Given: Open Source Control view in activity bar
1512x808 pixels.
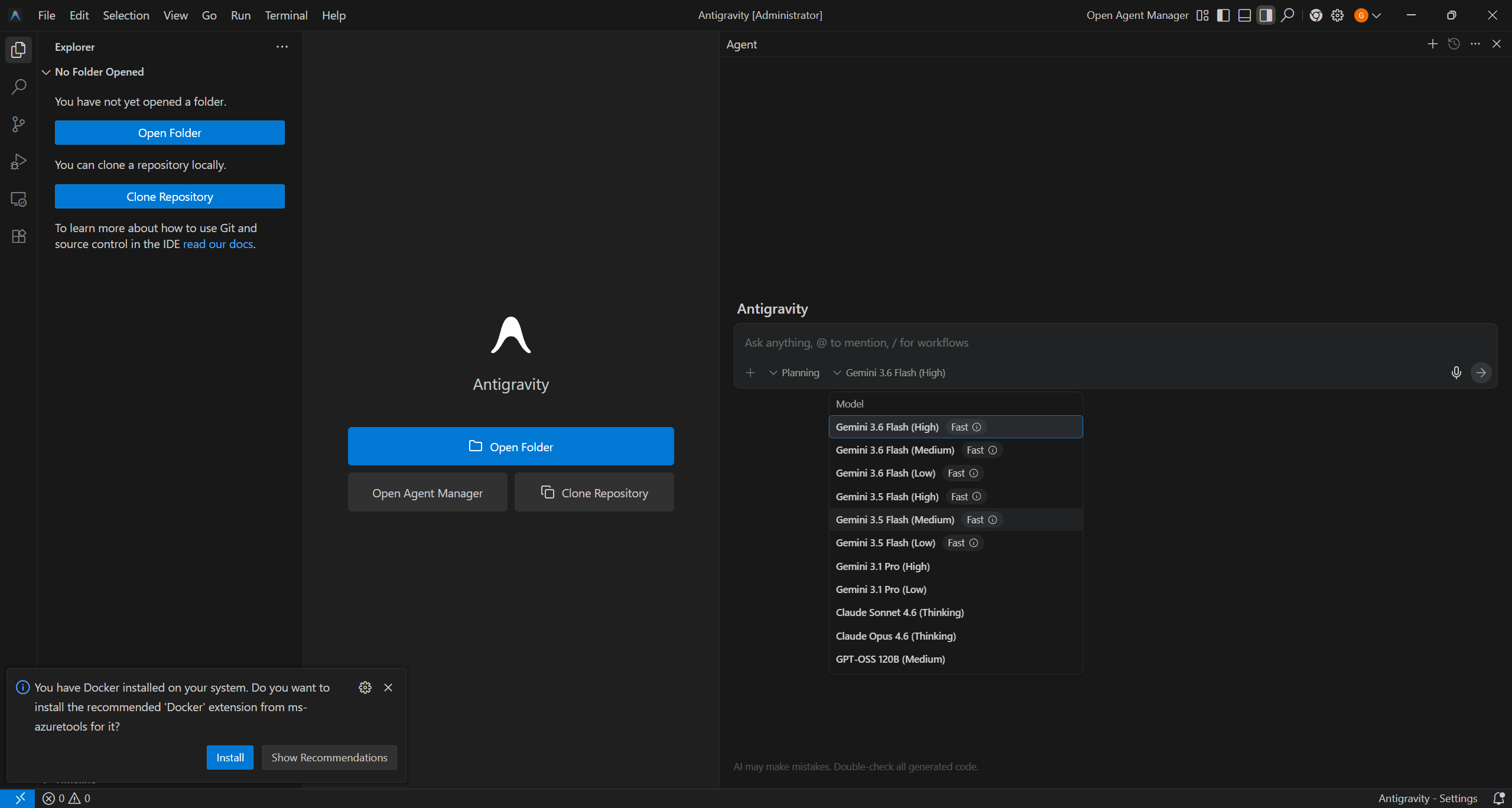Looking at the screenshot, I should pos(18,124).
